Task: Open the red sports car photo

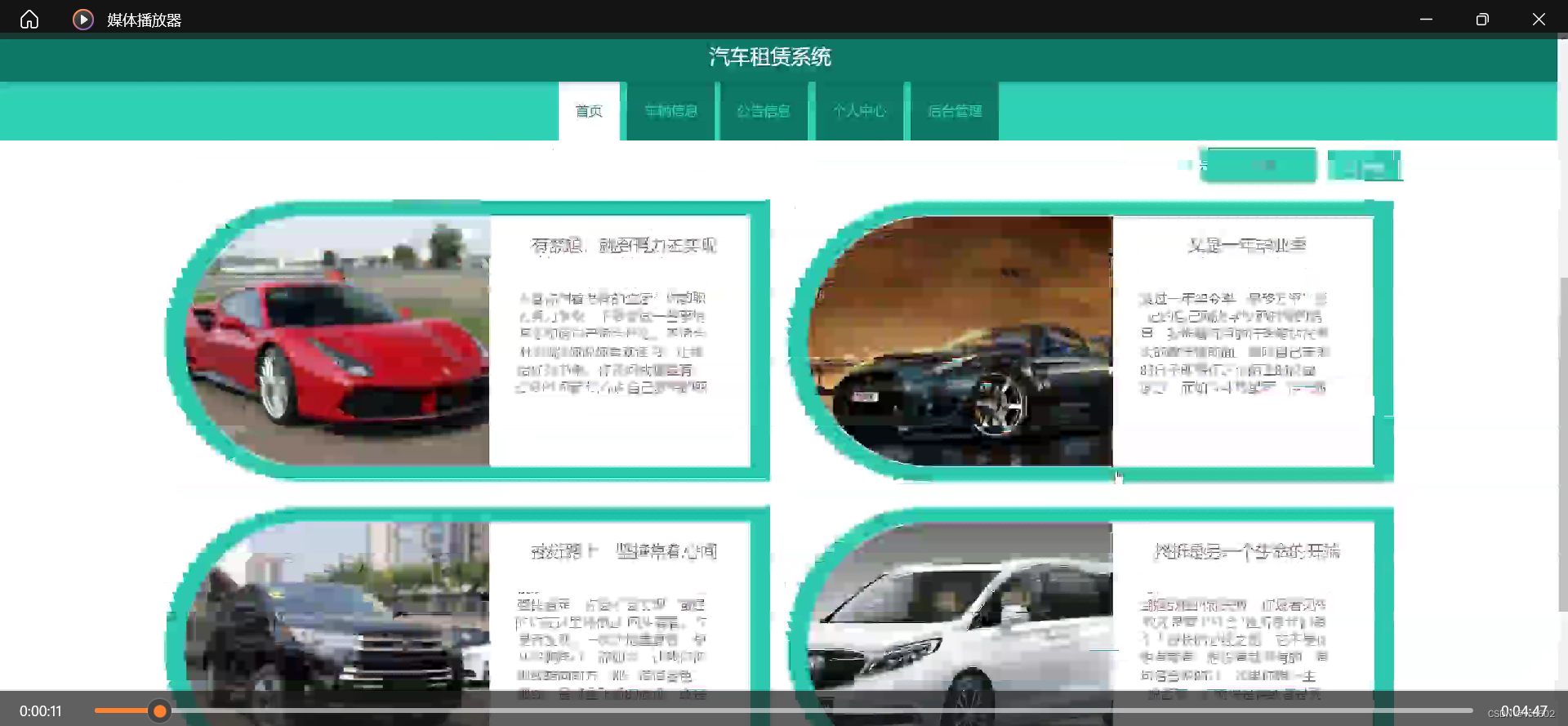Action: pyautogui.click(x=337, y=341)
